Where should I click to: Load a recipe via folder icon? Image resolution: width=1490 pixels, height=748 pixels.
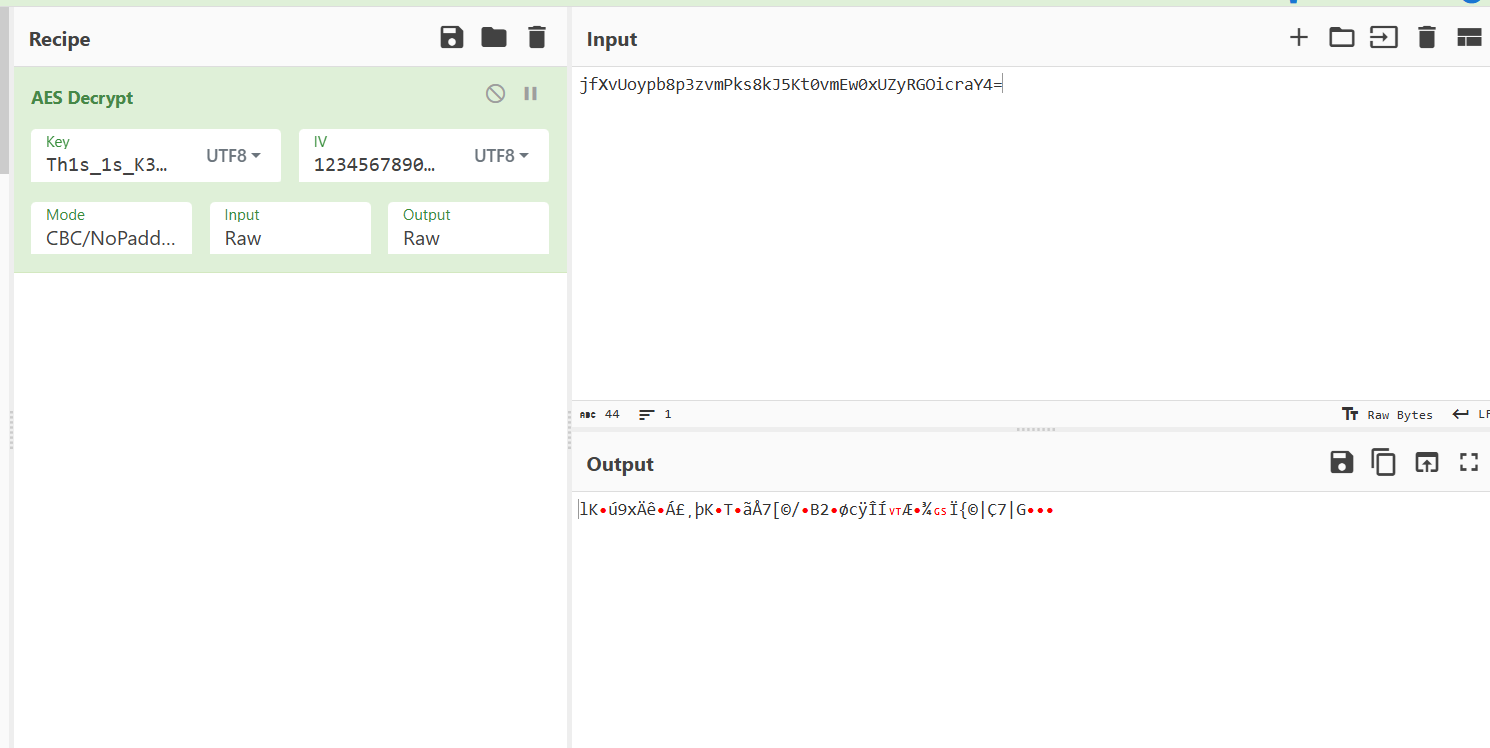click(494, 38)
